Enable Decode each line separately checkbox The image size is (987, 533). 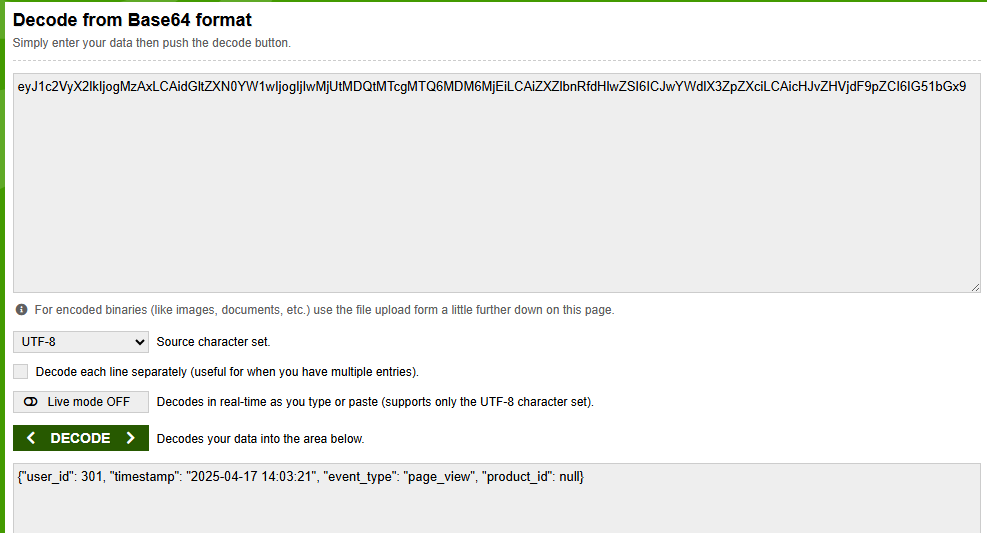(21, 371)
